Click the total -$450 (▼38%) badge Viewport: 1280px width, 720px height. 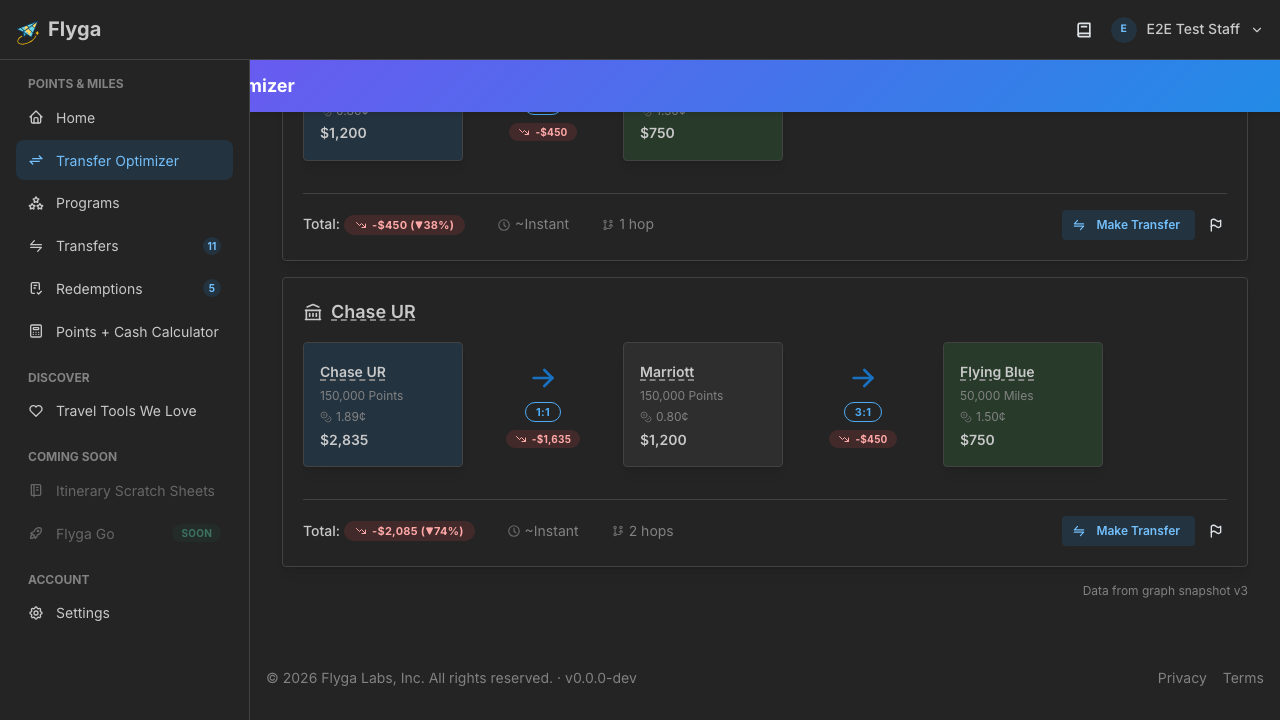(x=405, y=225)
